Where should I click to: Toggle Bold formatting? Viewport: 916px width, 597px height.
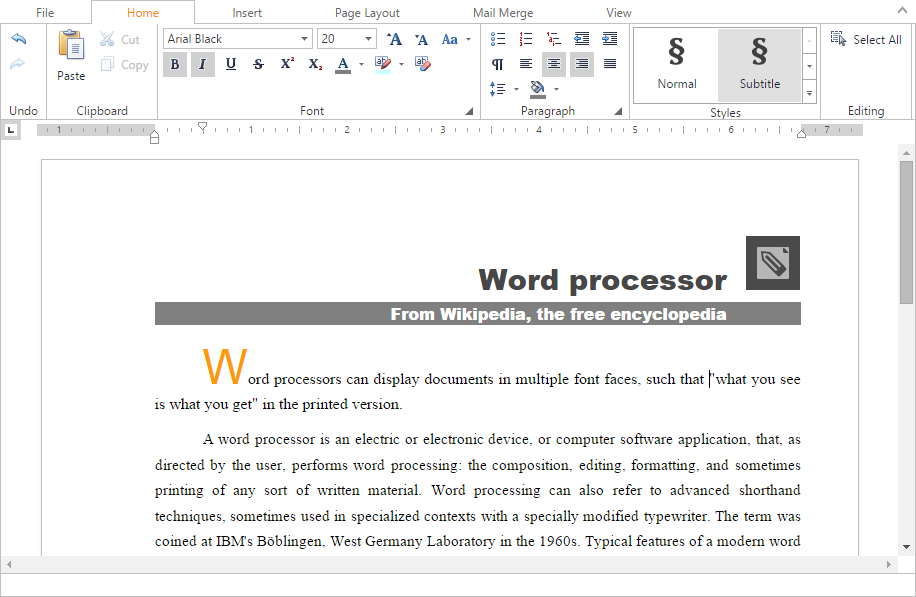pos(175,64)
